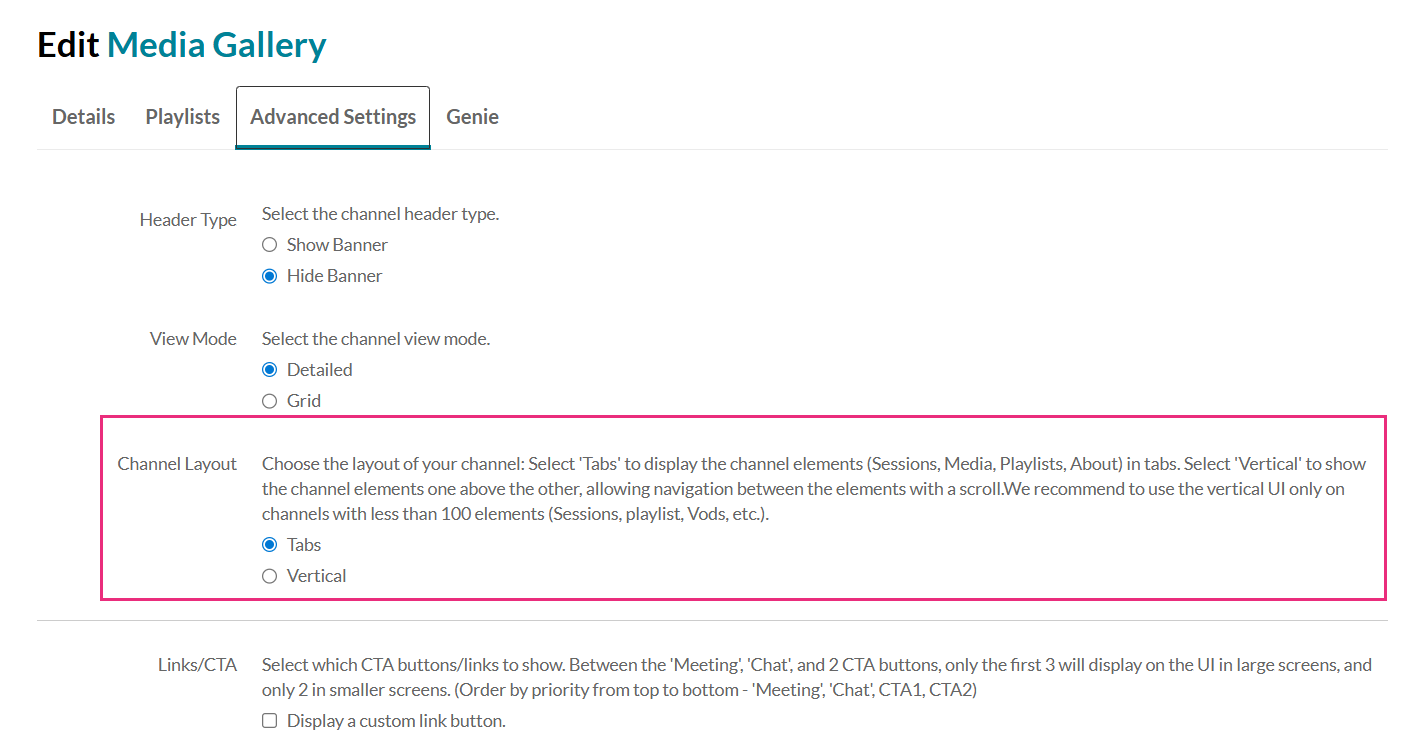Select Tabs channel layout radio button

point(269,545)
